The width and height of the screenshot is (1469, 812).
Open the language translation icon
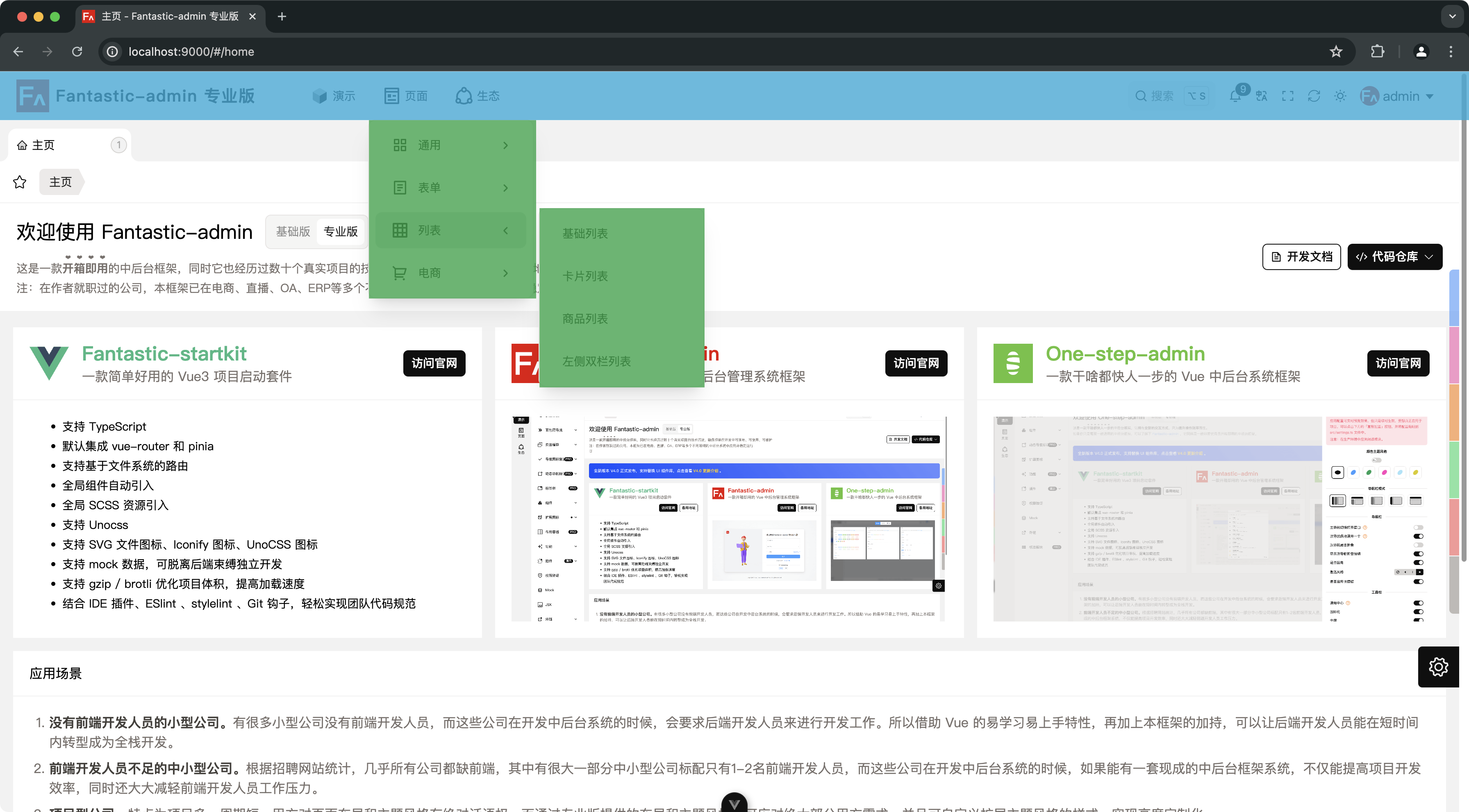pos(1262,96)
